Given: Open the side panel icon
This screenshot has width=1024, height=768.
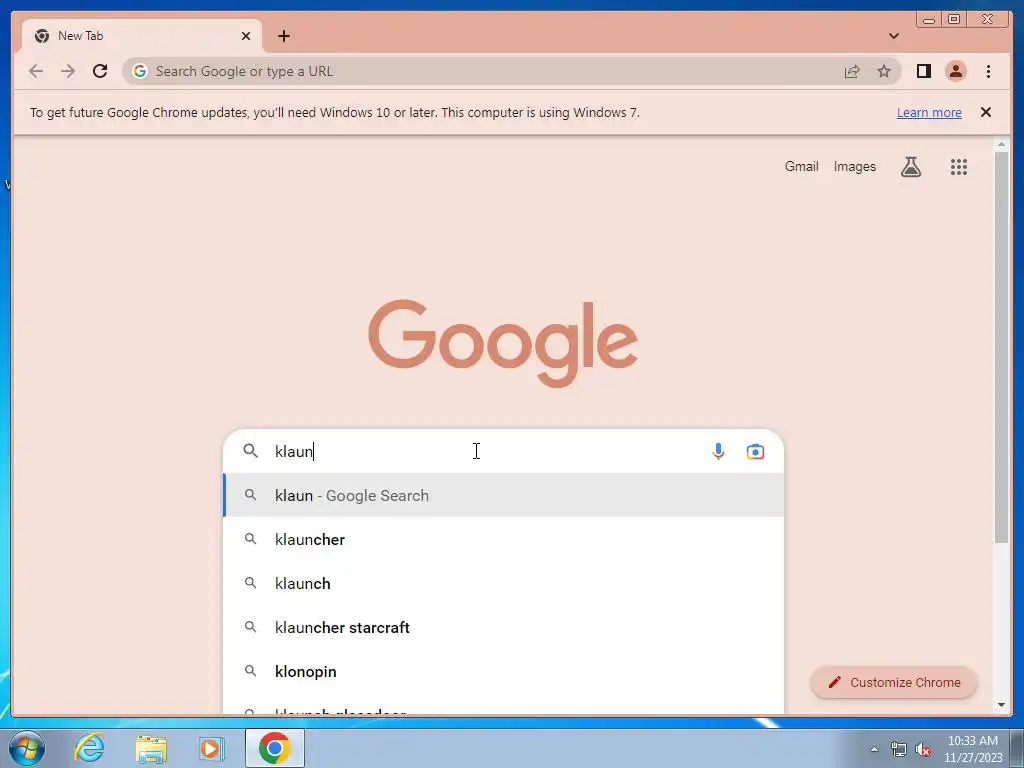Looking at the screenshot, I should (923, 71).
